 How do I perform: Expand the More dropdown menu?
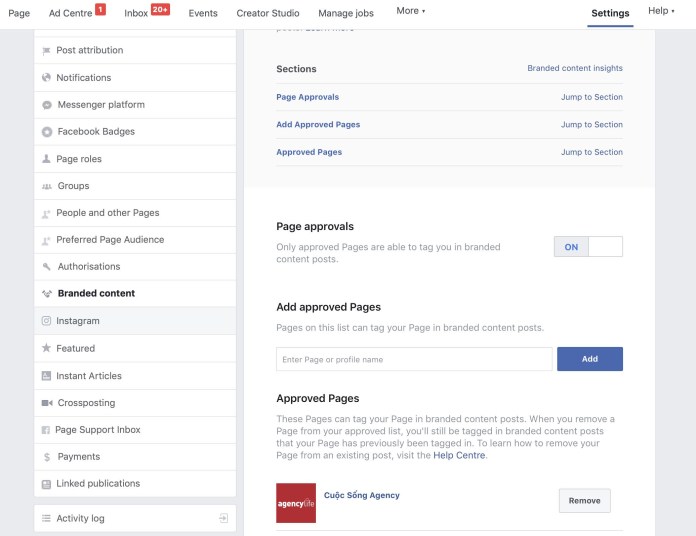tap(411, 11)
